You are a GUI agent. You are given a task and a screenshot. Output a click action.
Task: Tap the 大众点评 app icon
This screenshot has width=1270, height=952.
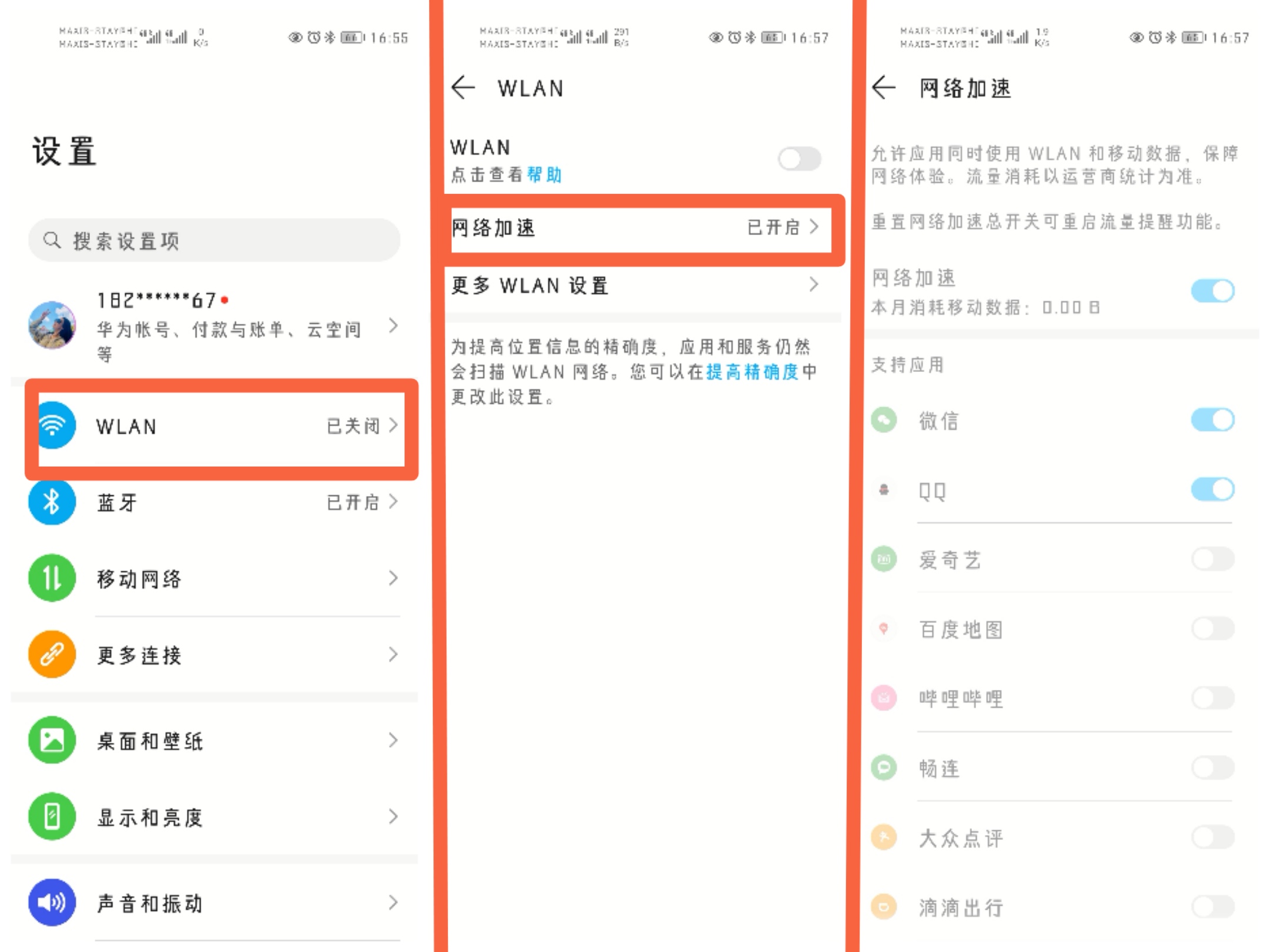[x=884, y=837]
